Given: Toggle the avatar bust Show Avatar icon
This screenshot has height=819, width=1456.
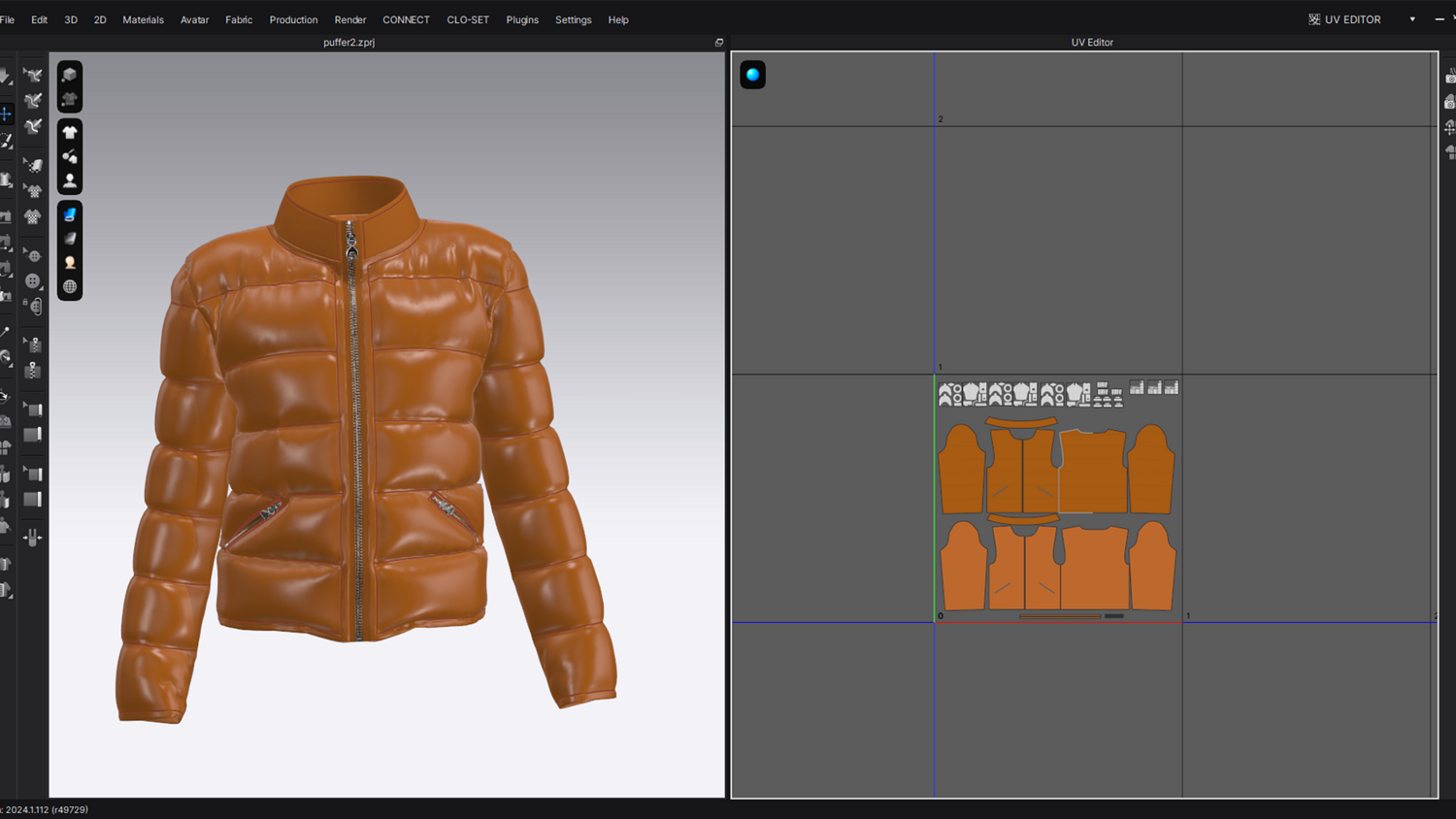Looking at the screenshot, I should tap(70, 180).
